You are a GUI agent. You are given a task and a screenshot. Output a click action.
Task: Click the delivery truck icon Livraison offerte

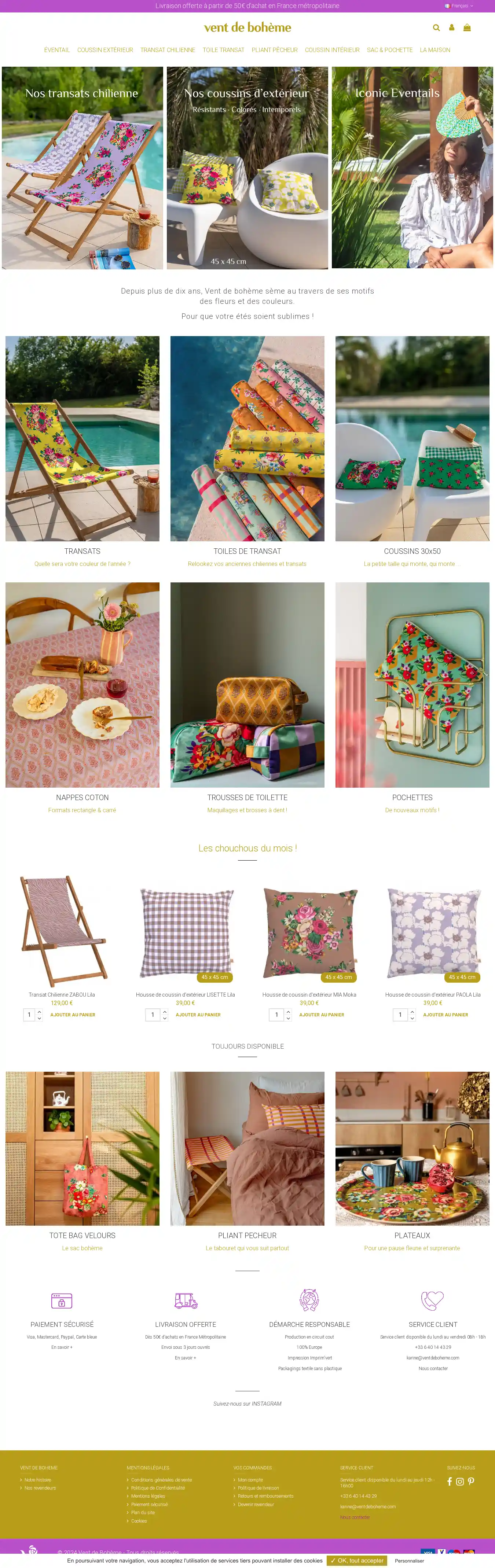point(186,1301)
